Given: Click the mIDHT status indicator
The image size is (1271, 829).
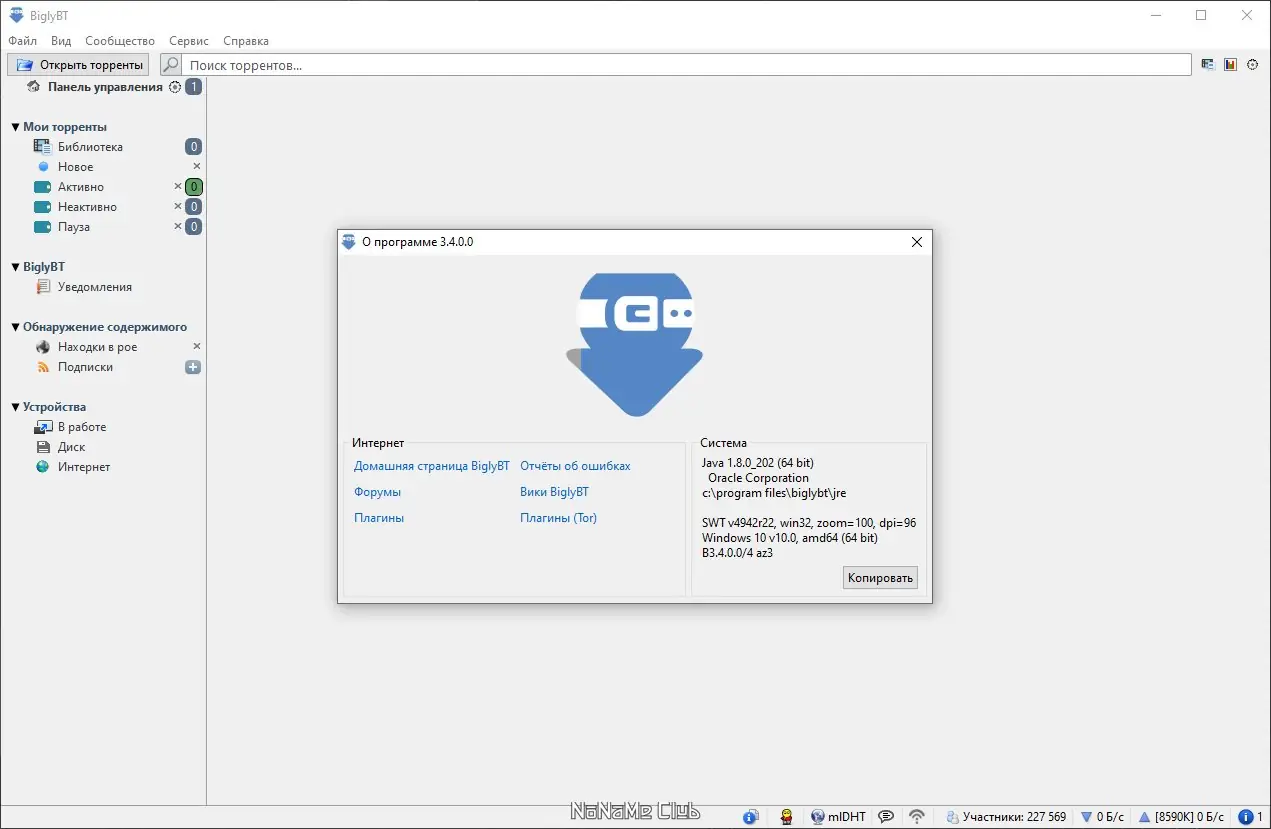Looking at the screenshot, I should [839, 817].
